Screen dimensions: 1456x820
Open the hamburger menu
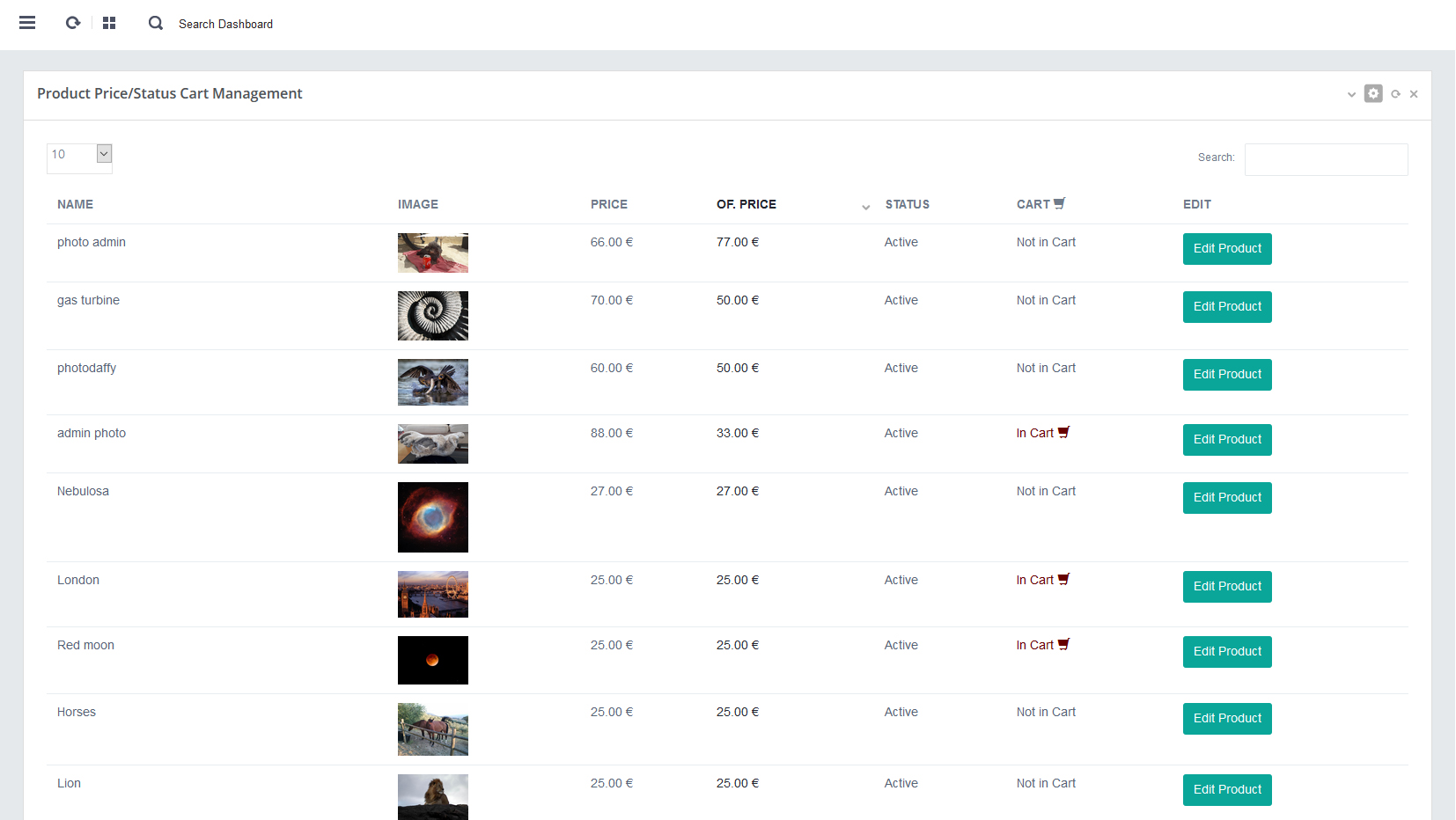[27, 23]
